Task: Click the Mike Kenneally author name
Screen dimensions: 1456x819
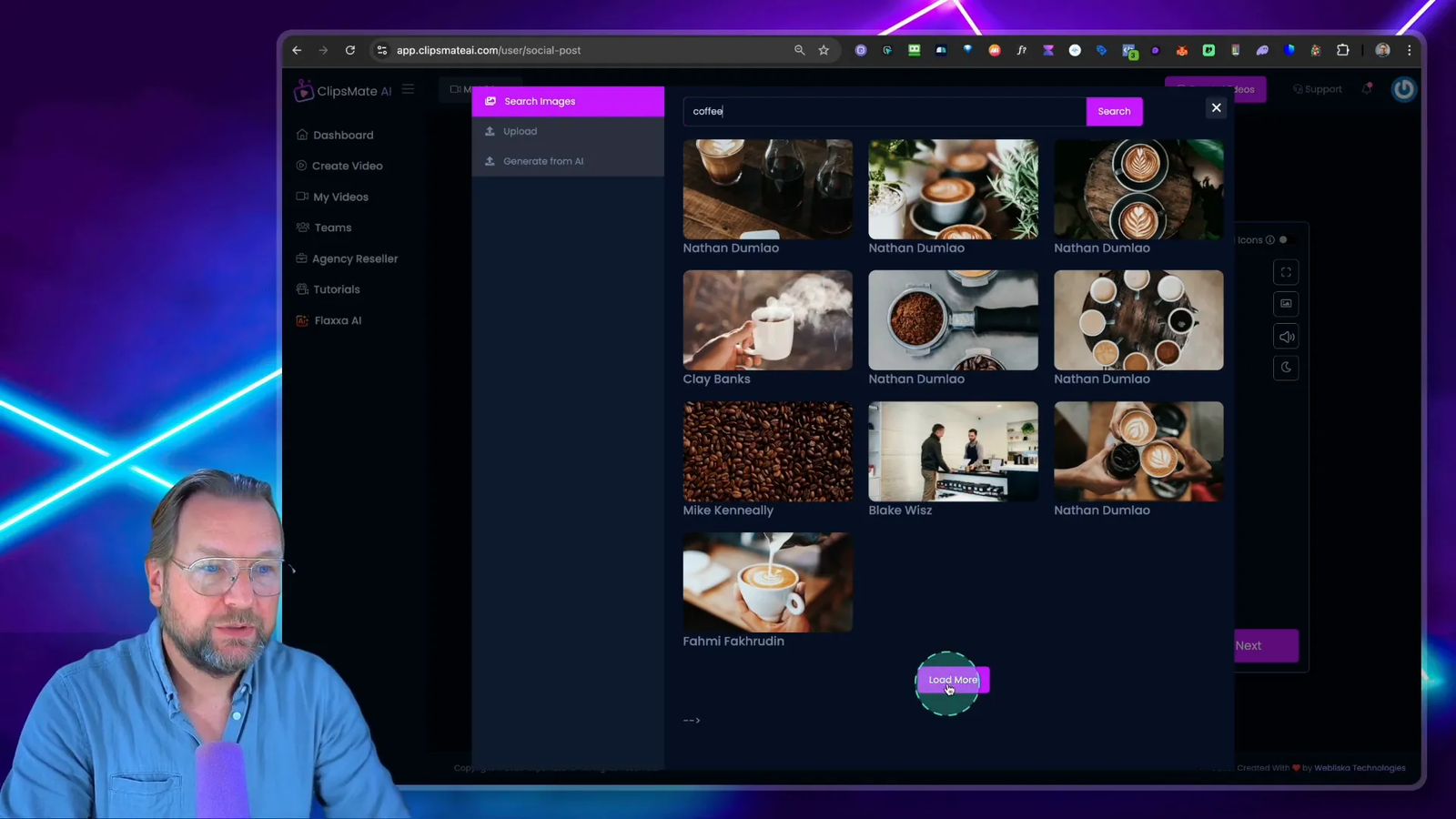Action: pos(728,511)
